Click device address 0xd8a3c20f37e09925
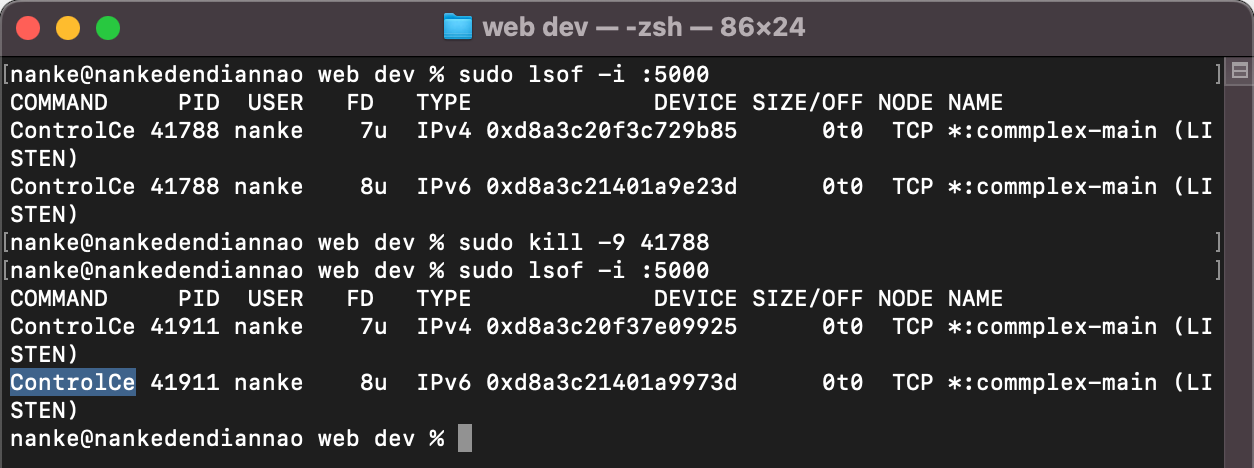The image size is (1254, 468). 611,326
